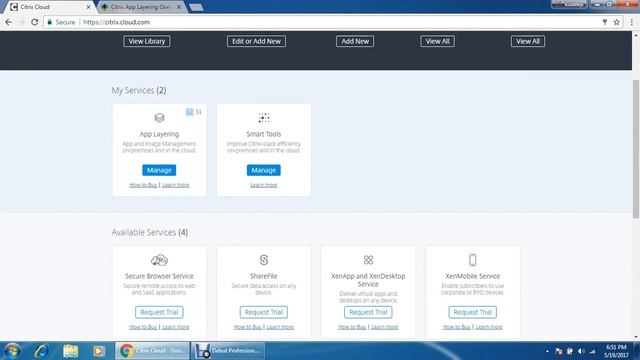Click the "Available Services (4)" heading

(150, 232)
